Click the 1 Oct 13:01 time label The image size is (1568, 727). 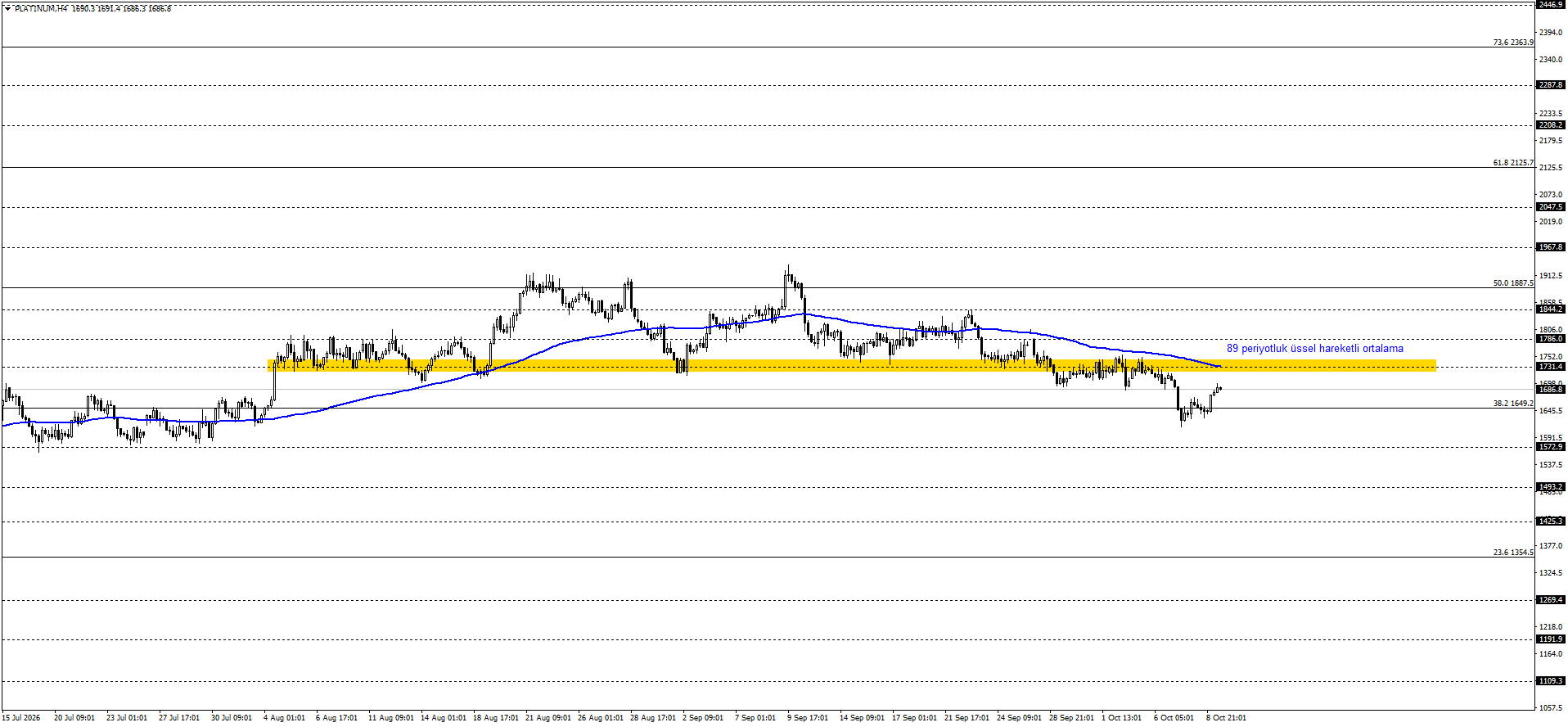point(1122,718)
